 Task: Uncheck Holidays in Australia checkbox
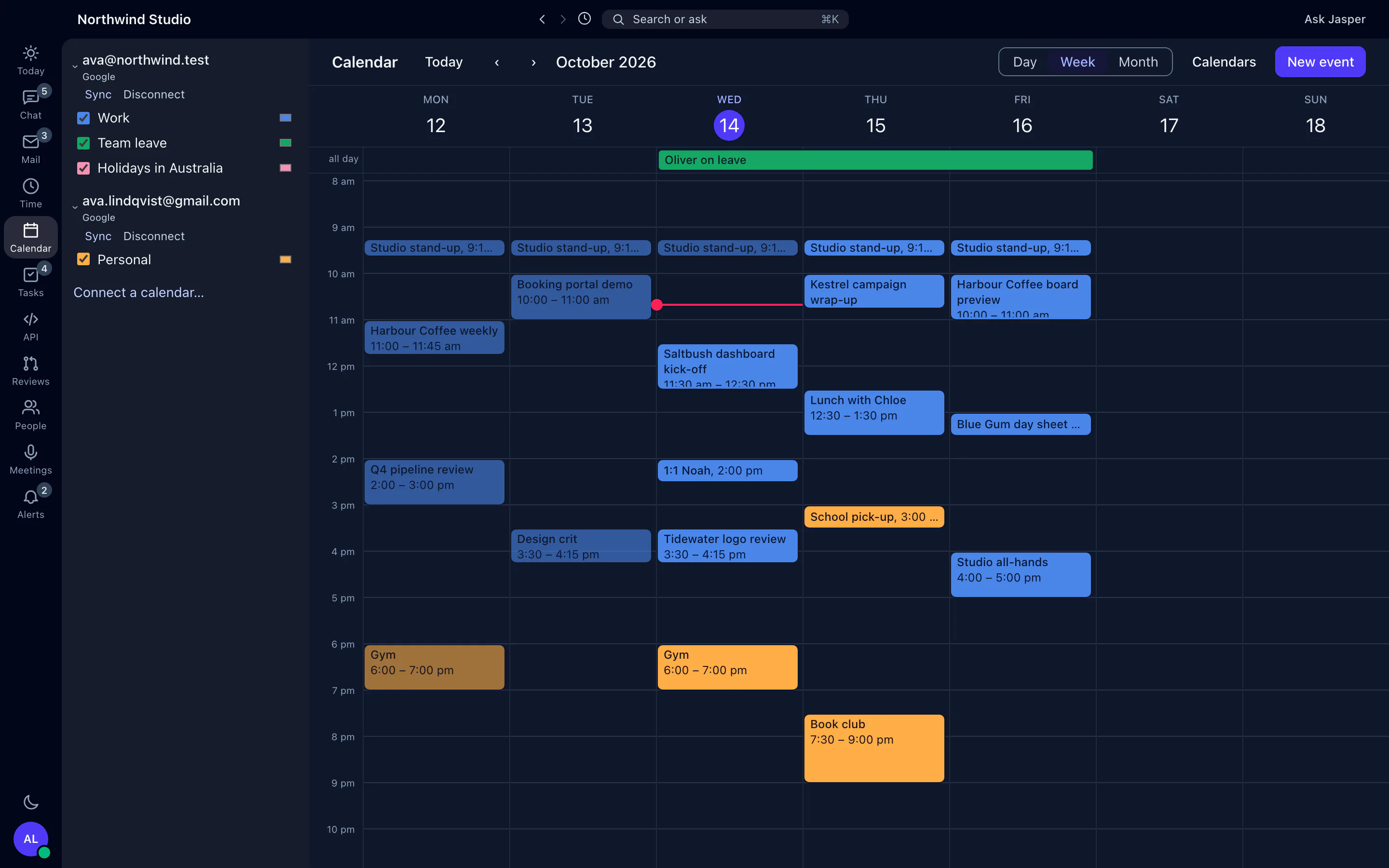pos(83,168)
